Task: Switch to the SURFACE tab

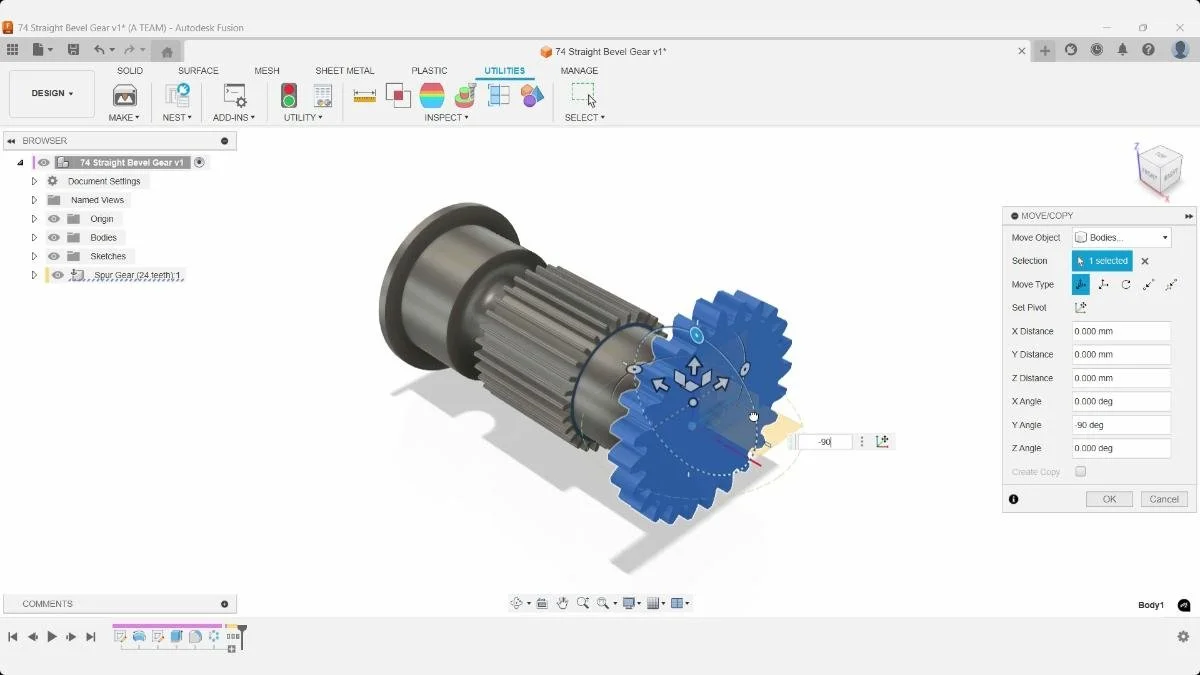Action: (198, 71)
